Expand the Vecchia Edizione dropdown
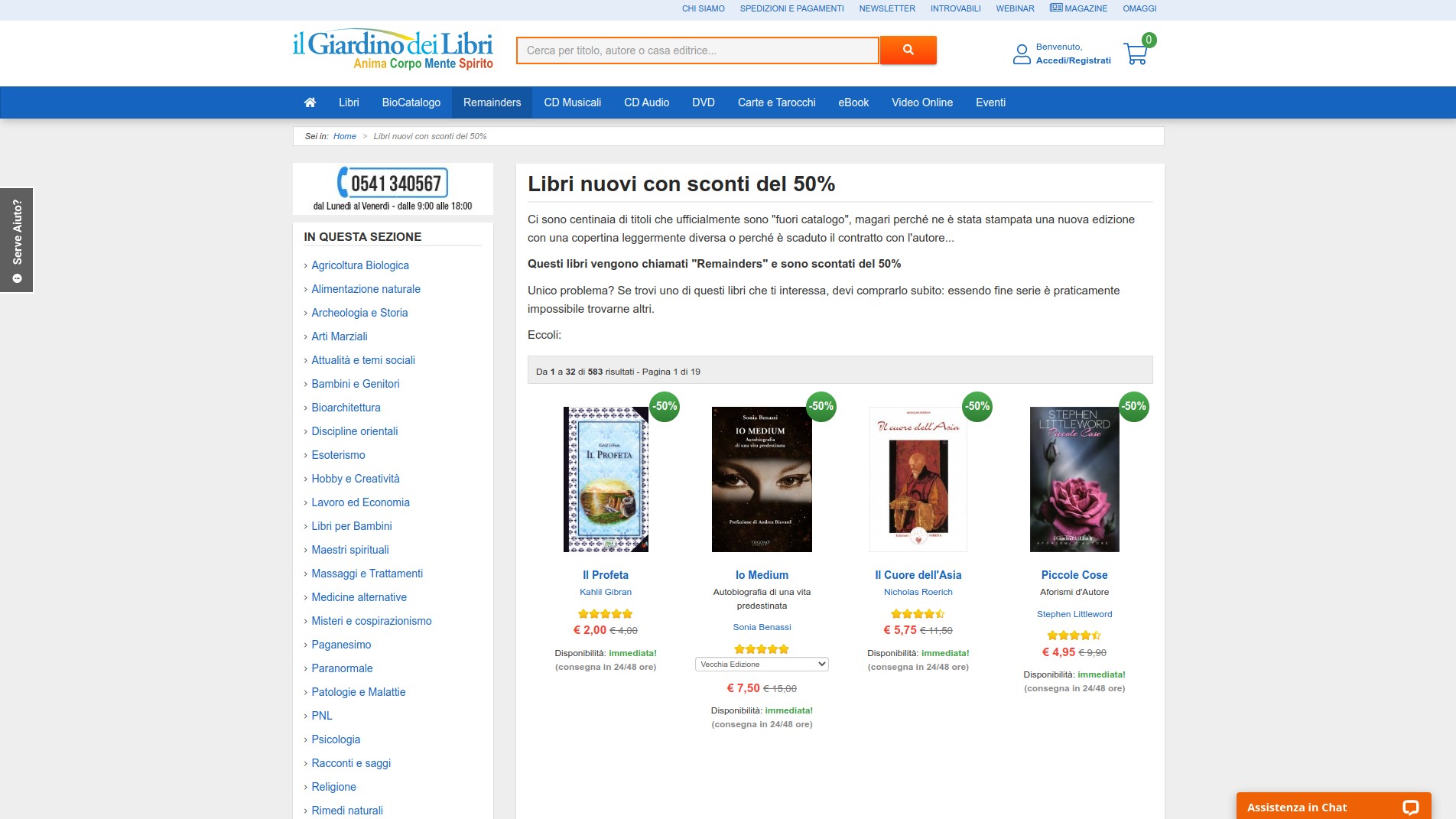 tap(762, 664)
